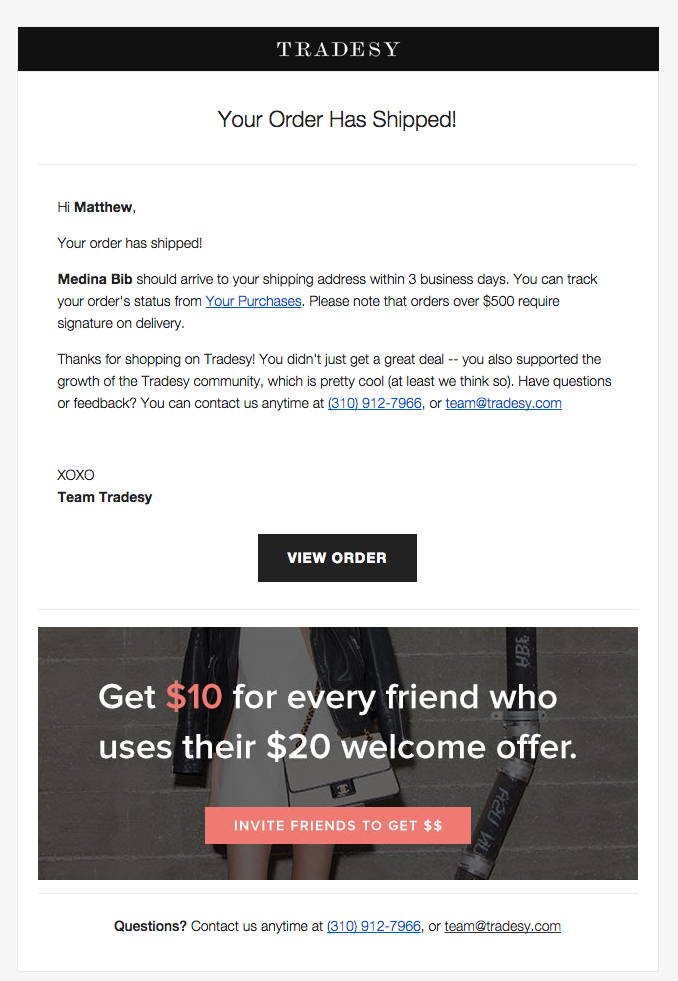Click the footer team@tradesy.com link
This screenshot has height=981, width=678.
(x=502, y=926)
